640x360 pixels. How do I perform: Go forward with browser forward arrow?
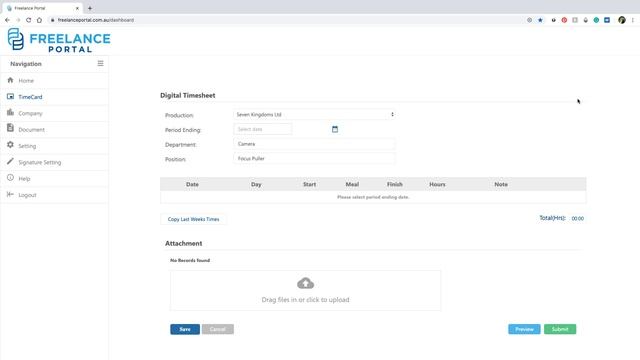click(x=18, y=20)
